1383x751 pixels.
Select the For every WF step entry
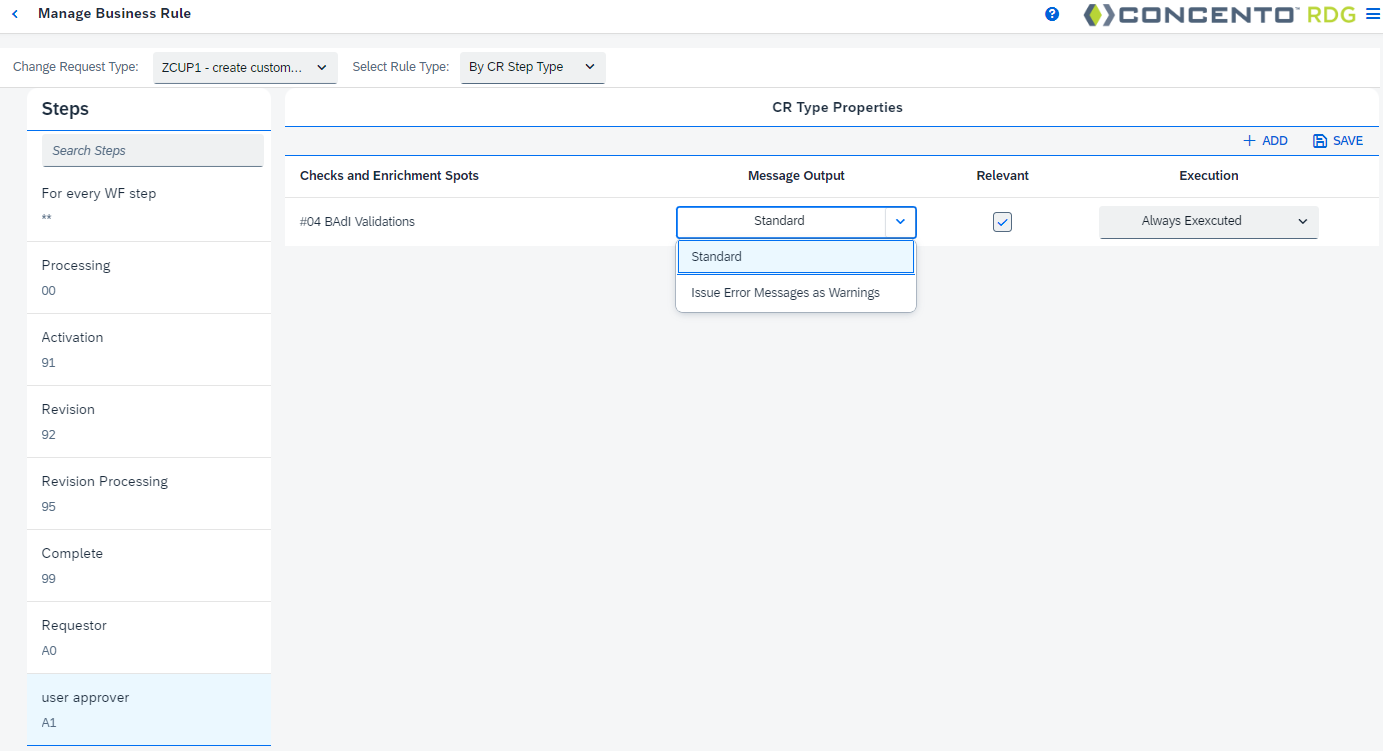coord(149,204)
